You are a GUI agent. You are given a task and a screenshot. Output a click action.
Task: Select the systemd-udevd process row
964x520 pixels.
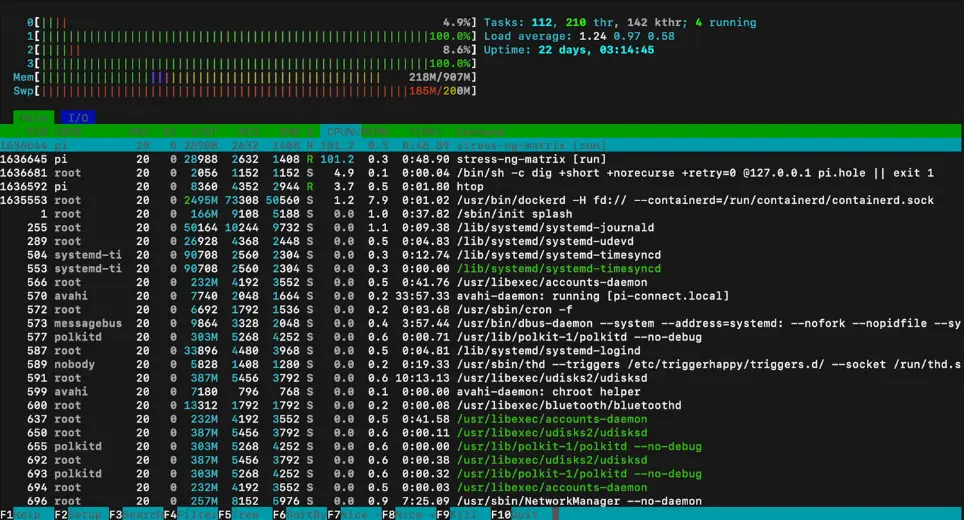[x=481, y=241]
